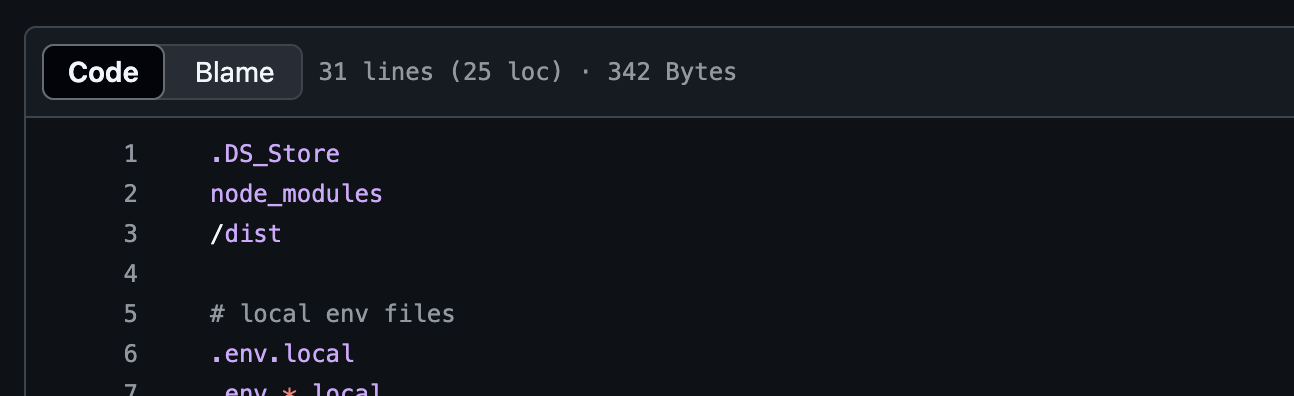Select line number 4 in gutter

(130, 274)
